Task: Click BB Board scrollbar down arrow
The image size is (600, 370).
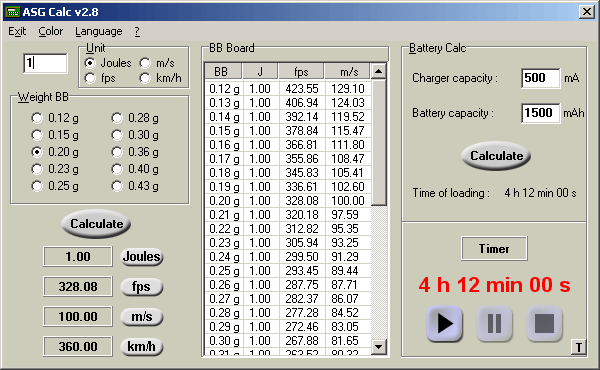Action: pos(378,347)
